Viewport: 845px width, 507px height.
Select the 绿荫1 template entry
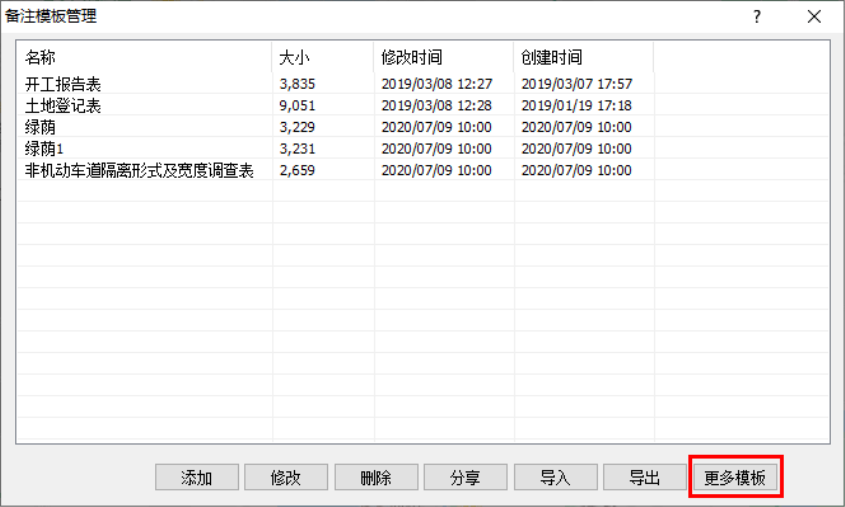[45, 149]
